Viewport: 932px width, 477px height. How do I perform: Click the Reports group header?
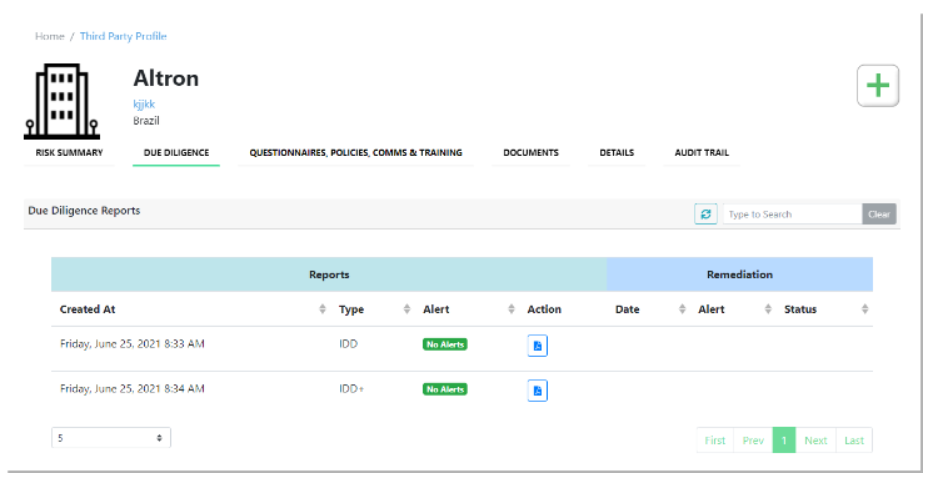(x=329, y=274)
